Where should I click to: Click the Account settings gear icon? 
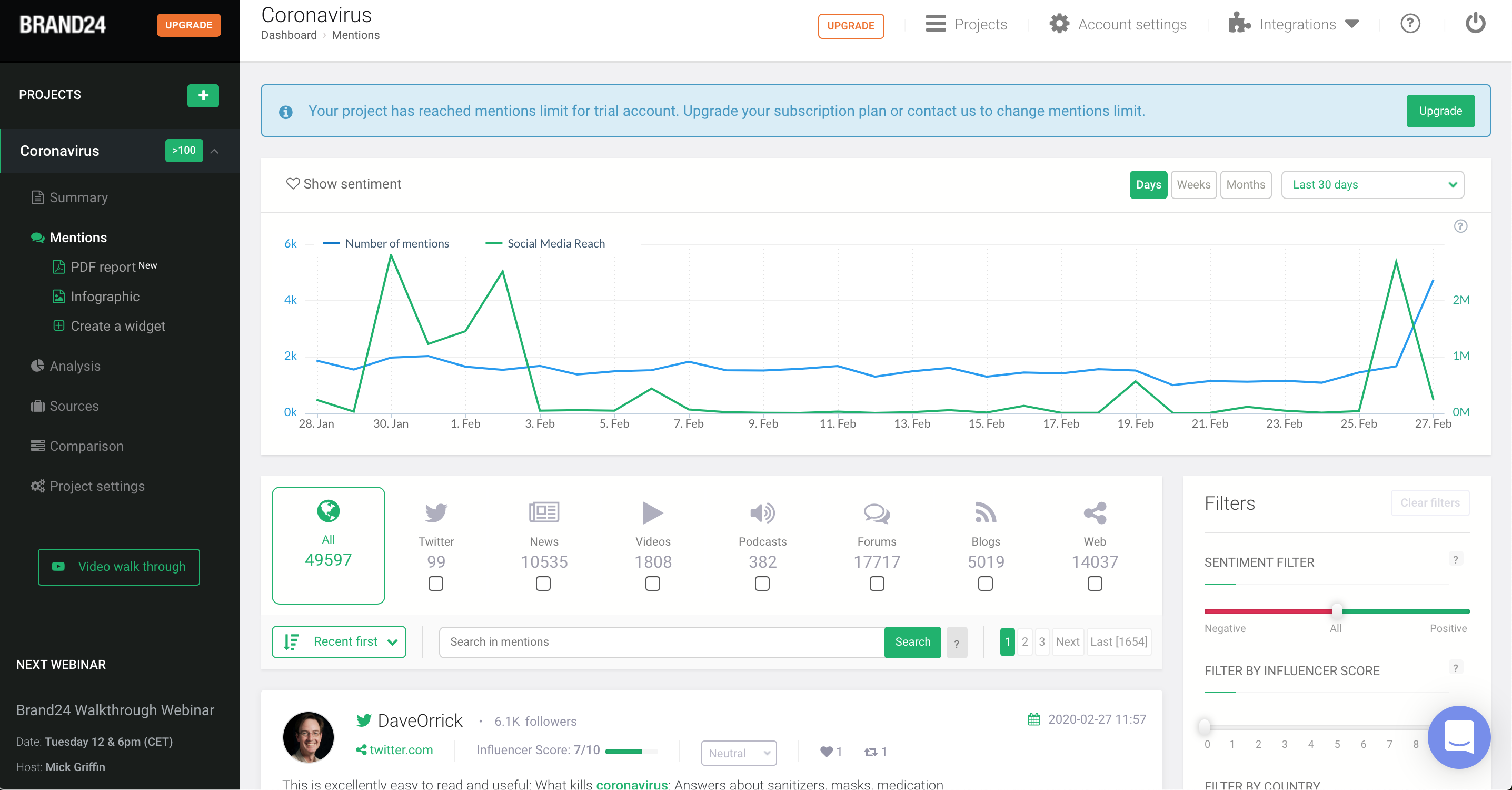1059,24
